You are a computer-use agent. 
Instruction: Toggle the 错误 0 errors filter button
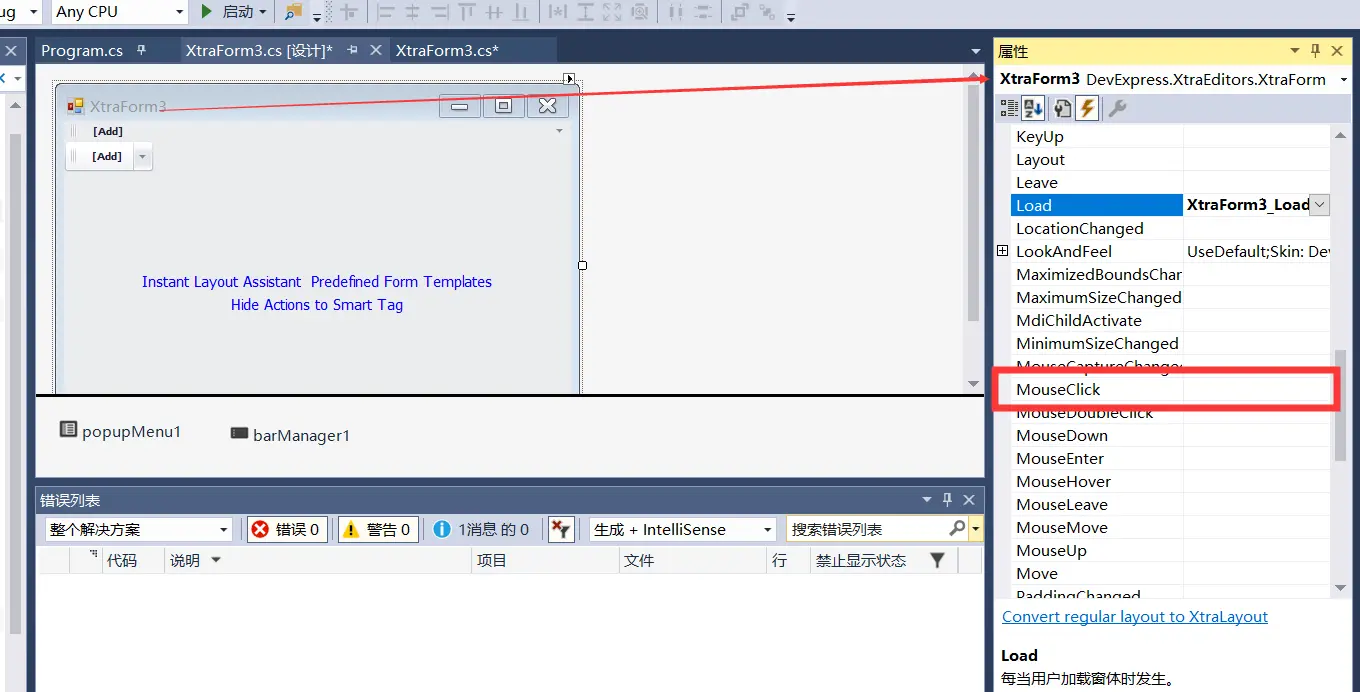pyautogui.click(x=285, y=529)
